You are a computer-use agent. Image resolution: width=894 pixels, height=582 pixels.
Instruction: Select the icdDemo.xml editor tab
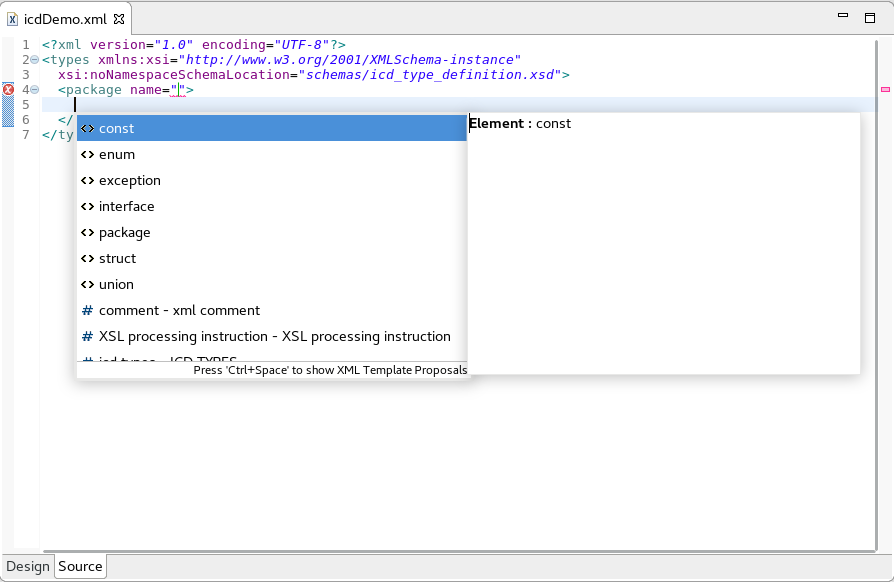tap(67, 18)
